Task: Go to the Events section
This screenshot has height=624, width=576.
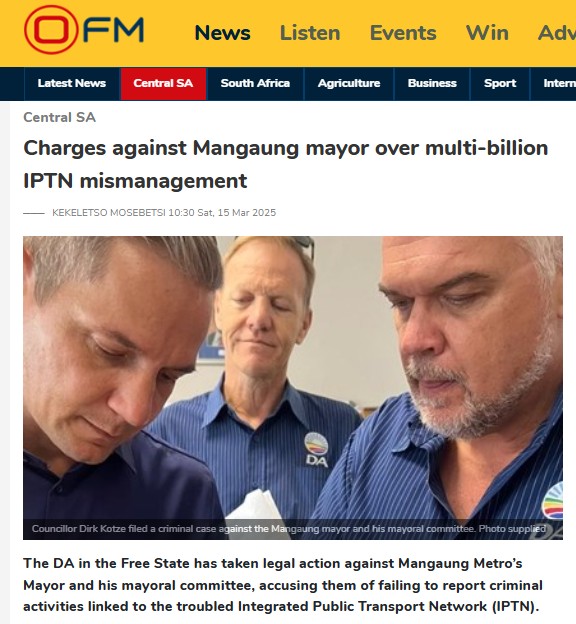Action: tap(403, 33)
